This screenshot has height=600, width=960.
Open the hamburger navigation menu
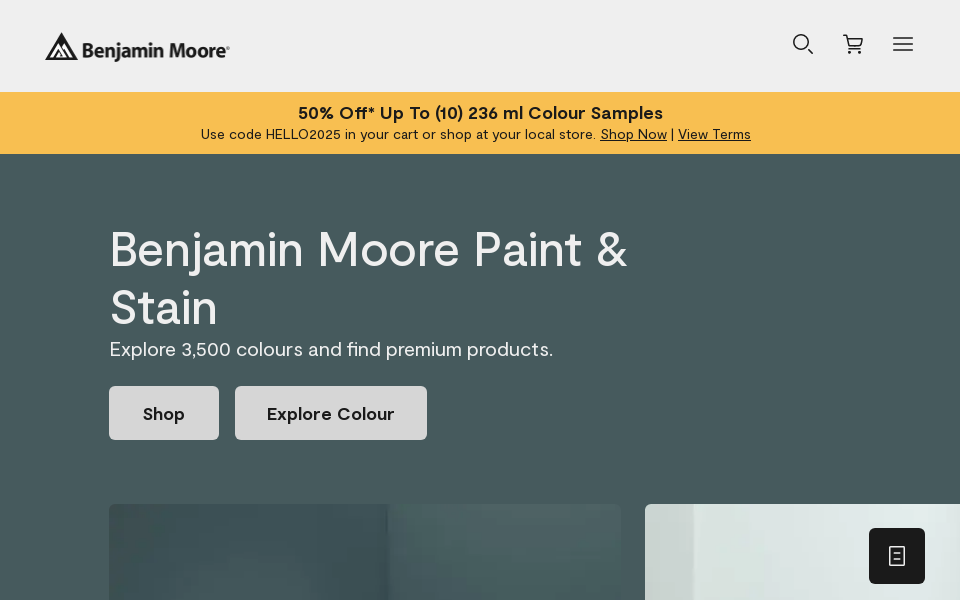pos(903,44)
